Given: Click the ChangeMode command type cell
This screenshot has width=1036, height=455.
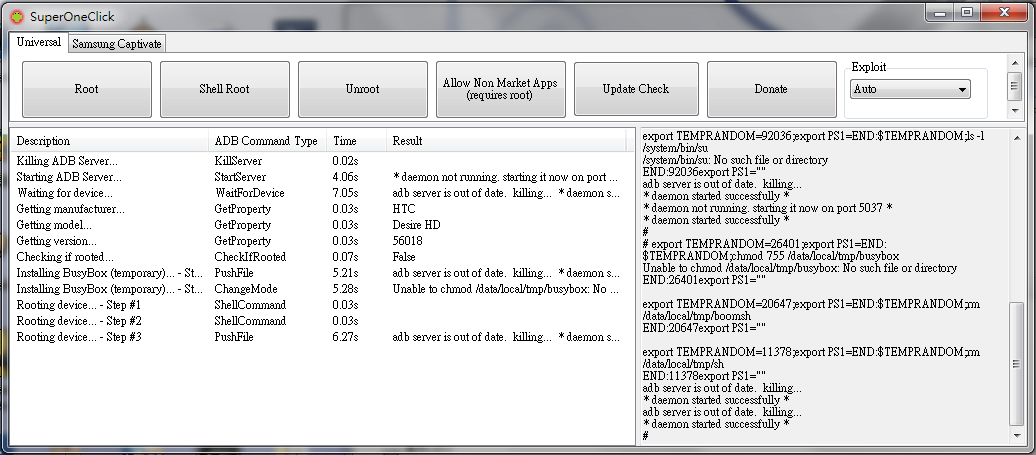Looking at the screenshot, I should (x=246, y=289).
